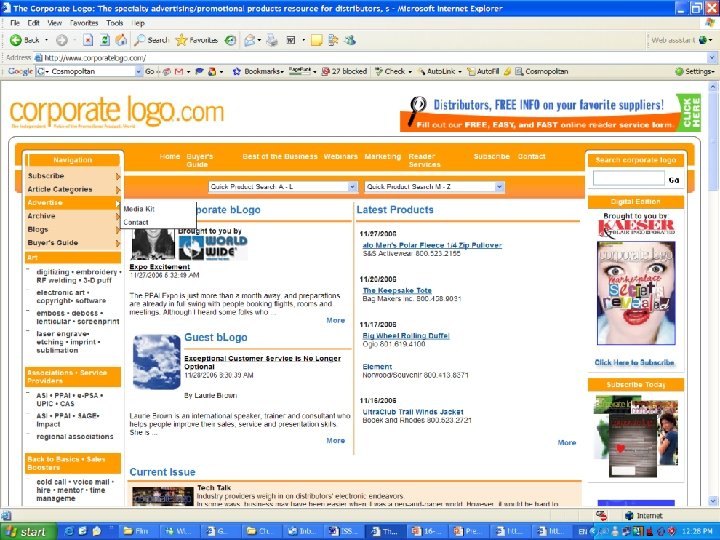Click the Click Here to Subscribe link
The image size is (720, 540).
coord(634,362)
